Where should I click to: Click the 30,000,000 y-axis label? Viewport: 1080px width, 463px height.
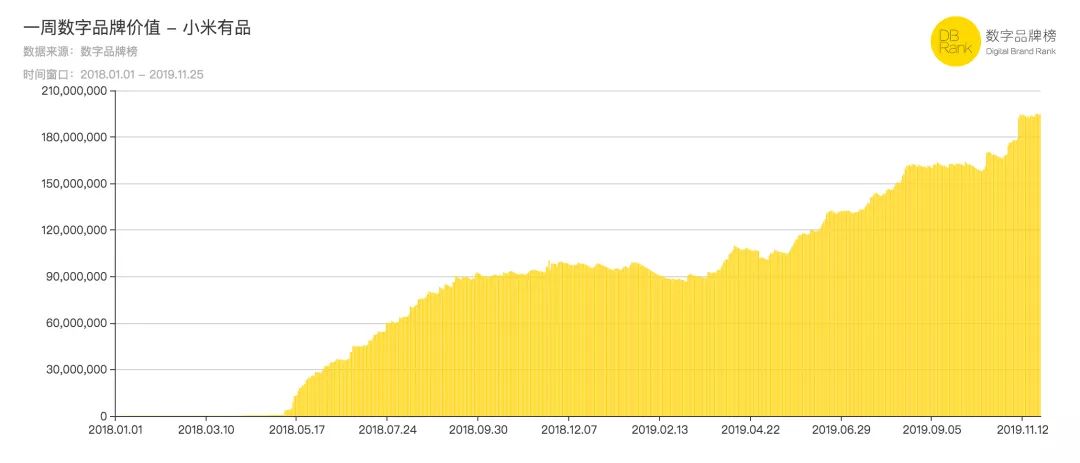pos(78,370)
